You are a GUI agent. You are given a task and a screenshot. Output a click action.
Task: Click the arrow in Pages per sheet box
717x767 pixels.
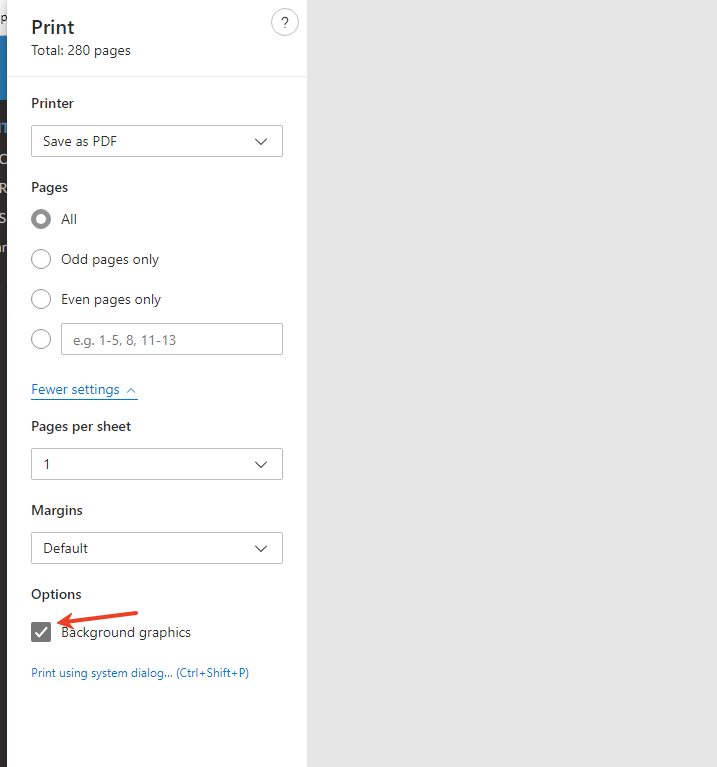click(261, 464)
